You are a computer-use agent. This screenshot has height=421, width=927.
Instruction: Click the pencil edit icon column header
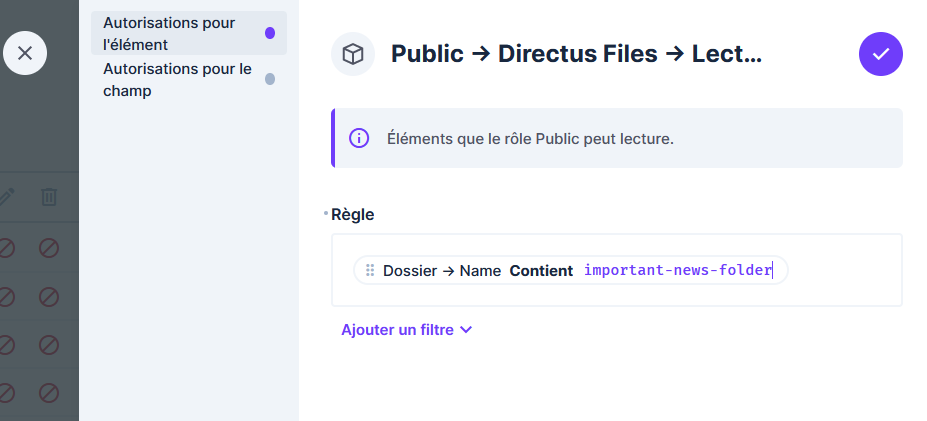click(x=6, y=197)
